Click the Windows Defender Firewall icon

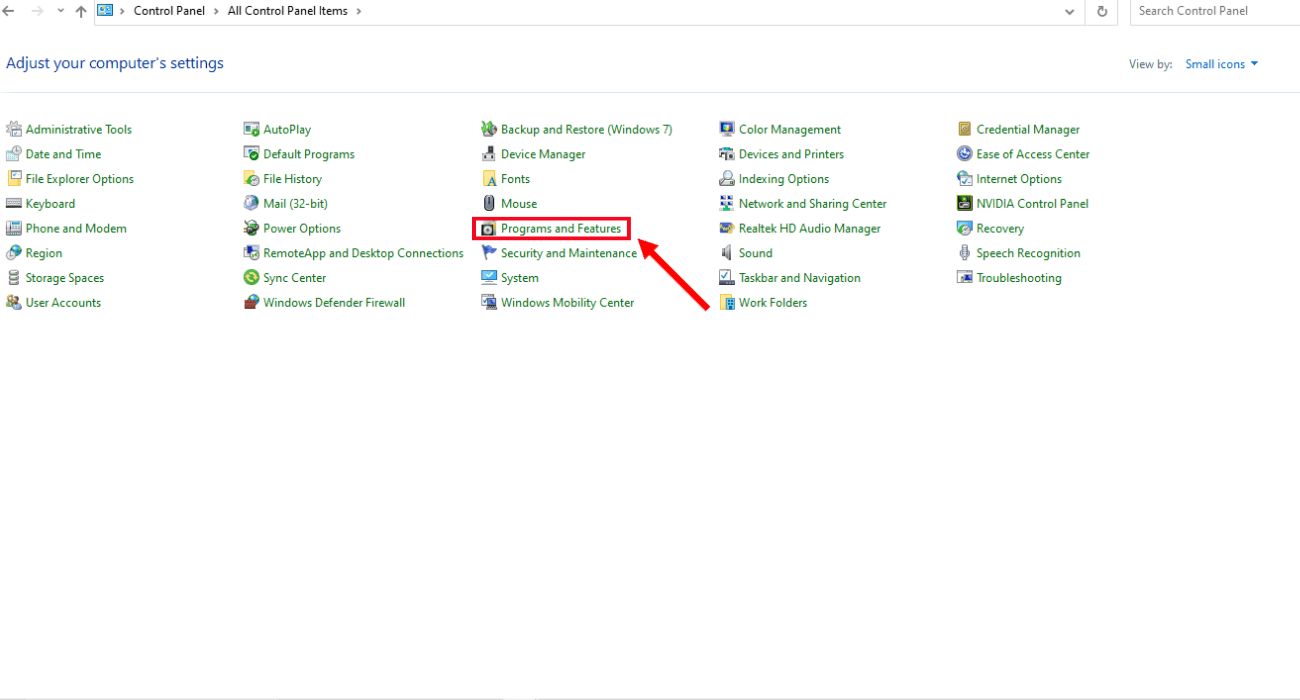252,302
